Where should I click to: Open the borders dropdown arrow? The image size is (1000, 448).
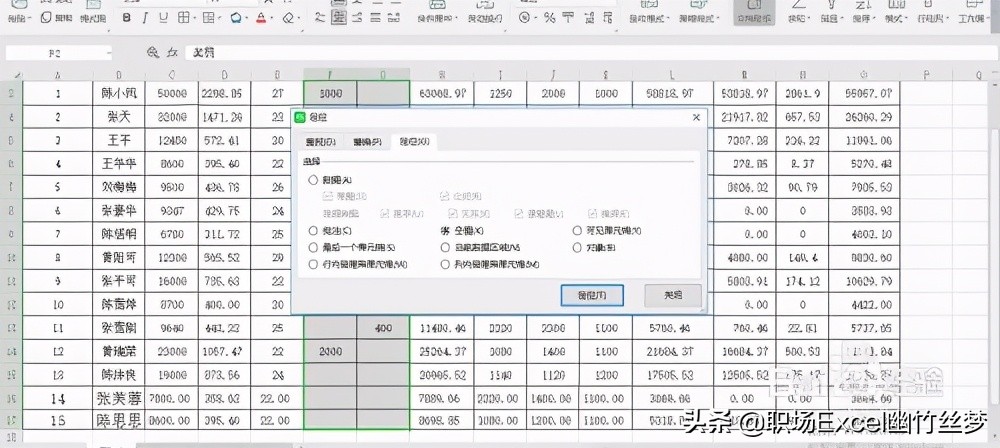(x=194, y=19)
